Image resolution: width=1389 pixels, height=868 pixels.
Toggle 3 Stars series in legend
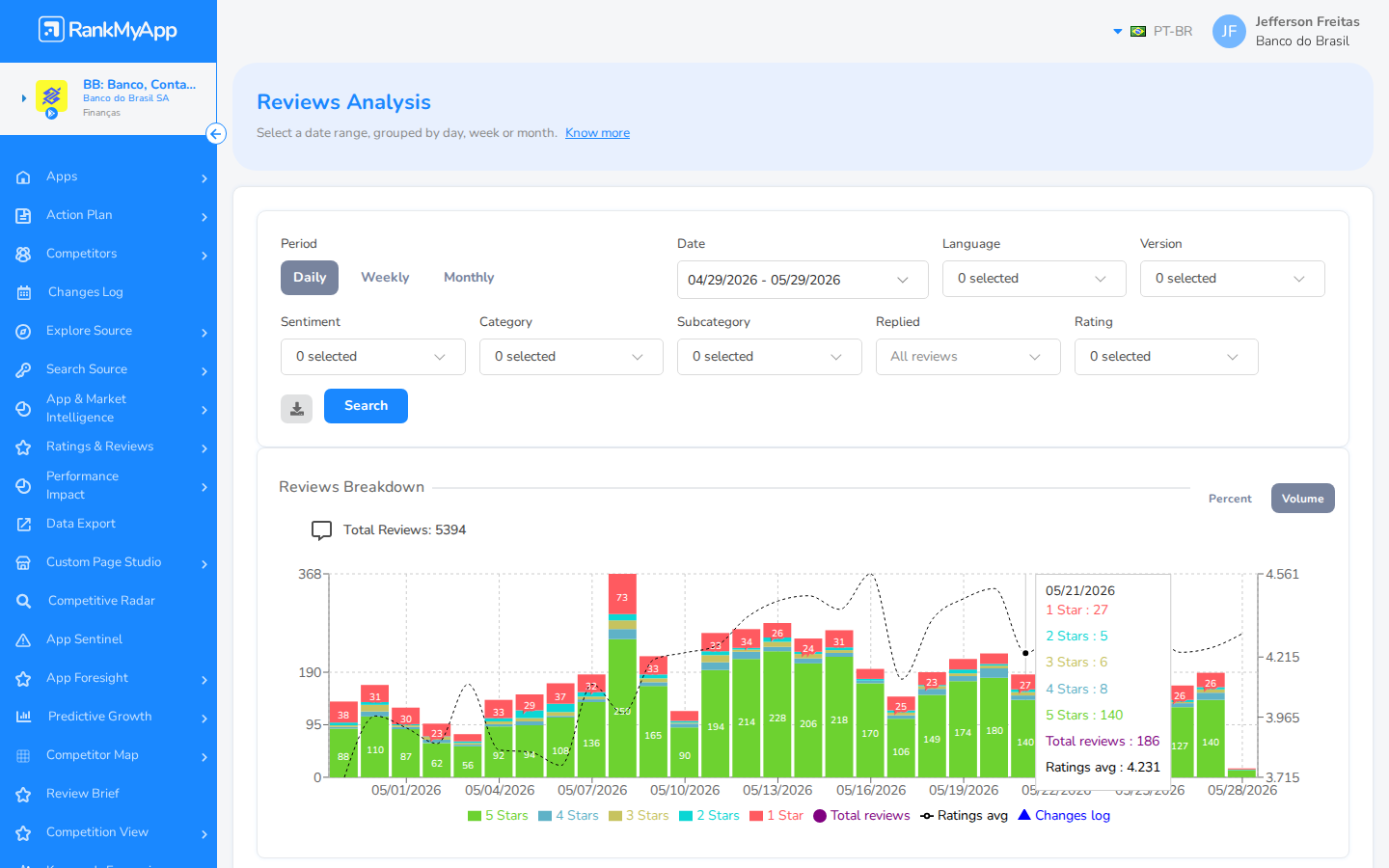click(639, 816)
